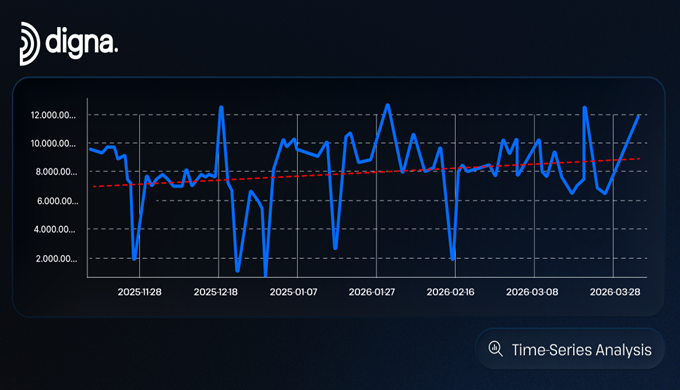Click the Time-Series Analysis button

(569, 349)
